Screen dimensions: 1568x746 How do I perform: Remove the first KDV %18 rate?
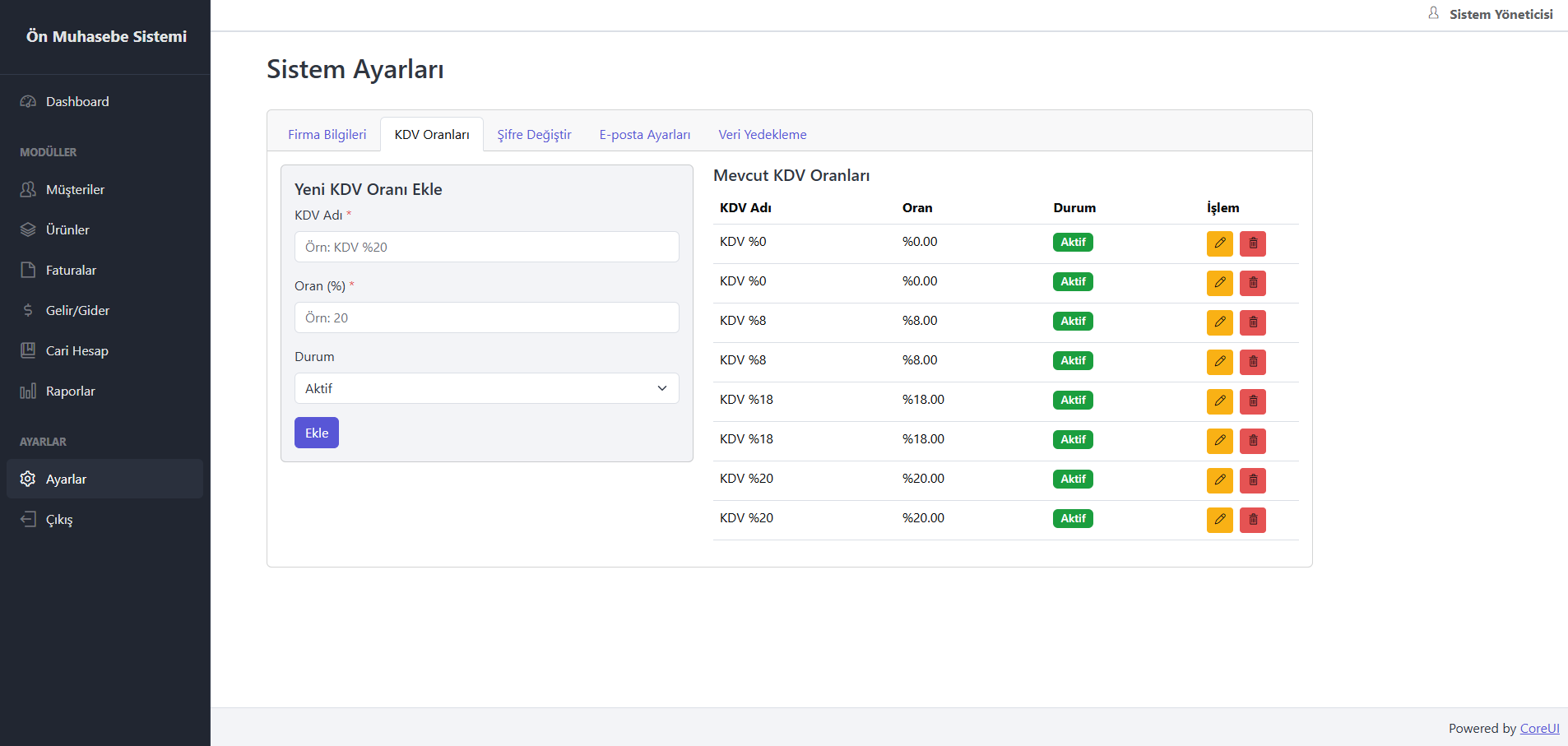[1252, 401]
